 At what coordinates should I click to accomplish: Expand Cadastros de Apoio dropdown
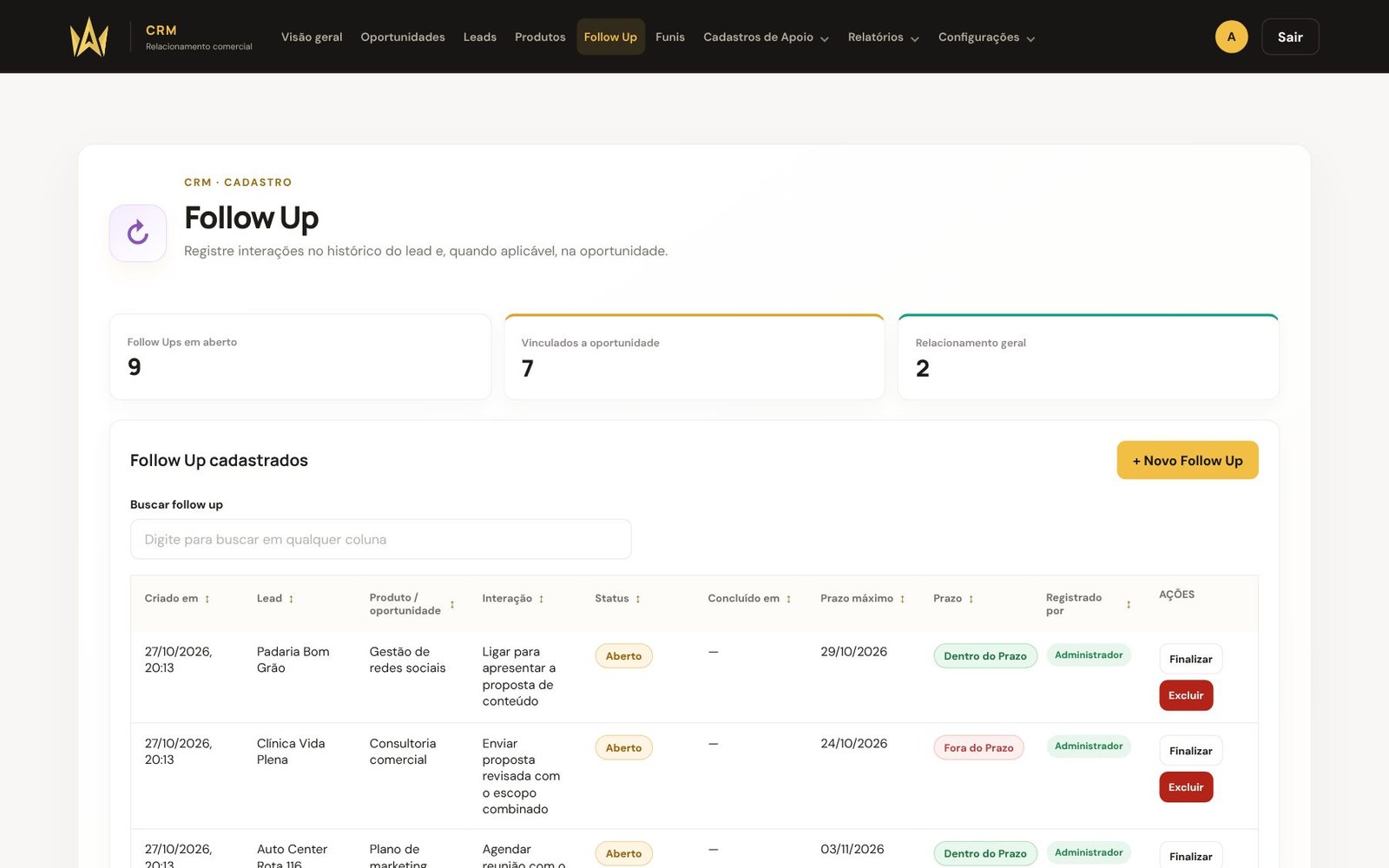pos(766,37)
